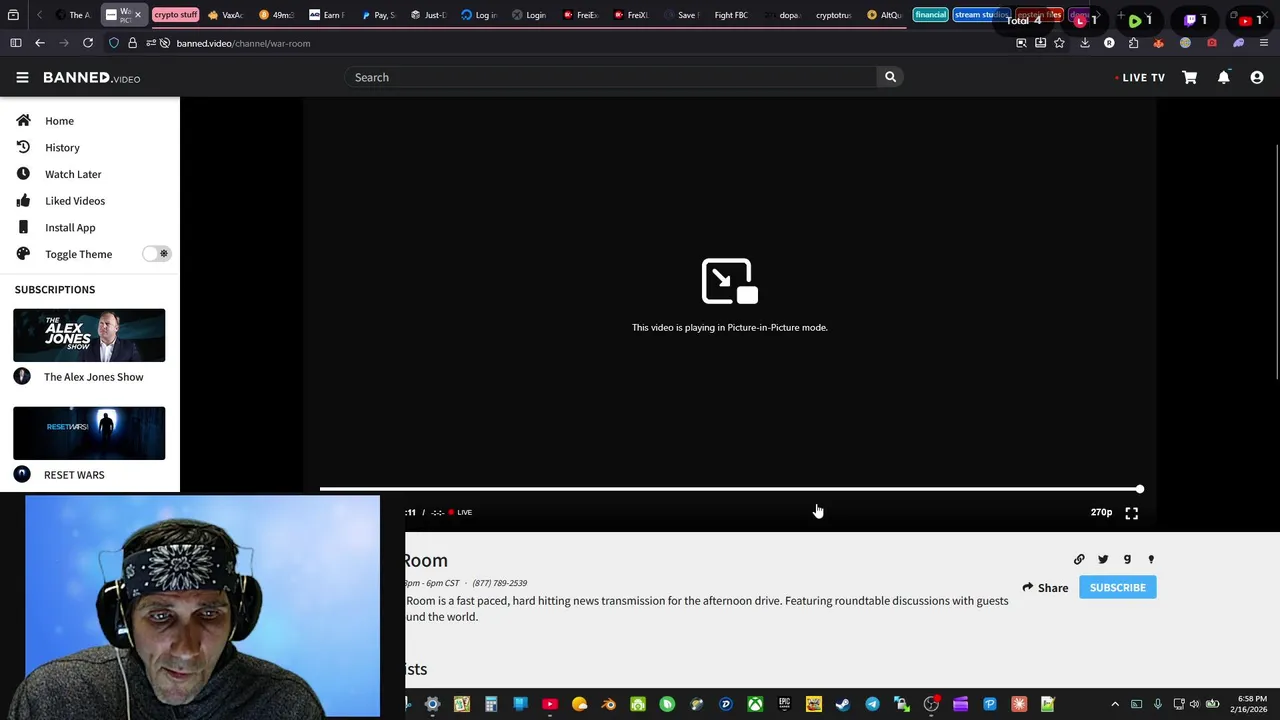This screenshot has height=720, width=1280.
Task: Open The Alex Jones Show channel link
Action: pos(93,377)
